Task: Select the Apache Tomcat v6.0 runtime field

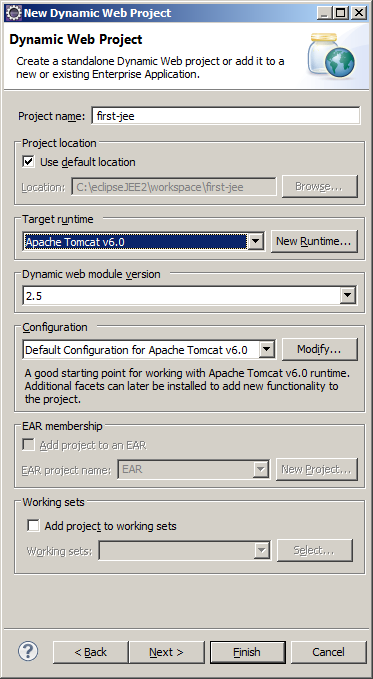Action: pyautogui.click(x=135, y=242)
